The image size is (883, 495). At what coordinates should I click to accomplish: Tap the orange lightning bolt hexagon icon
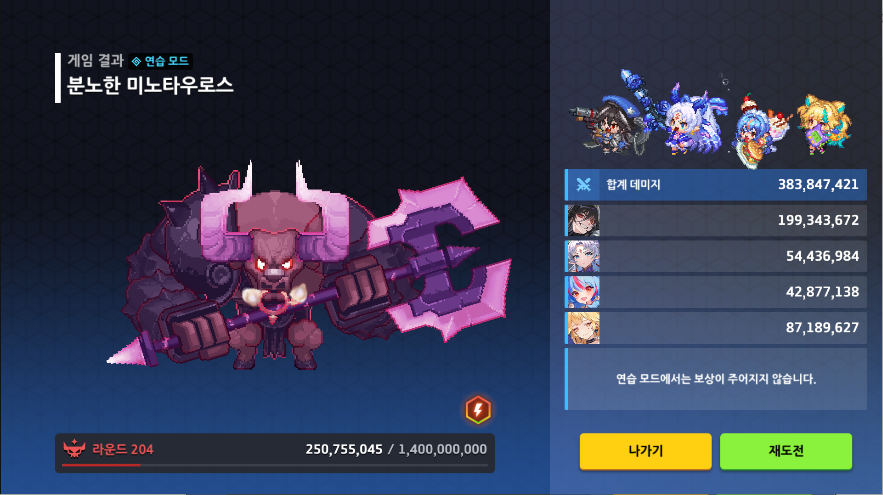[478, 410]
